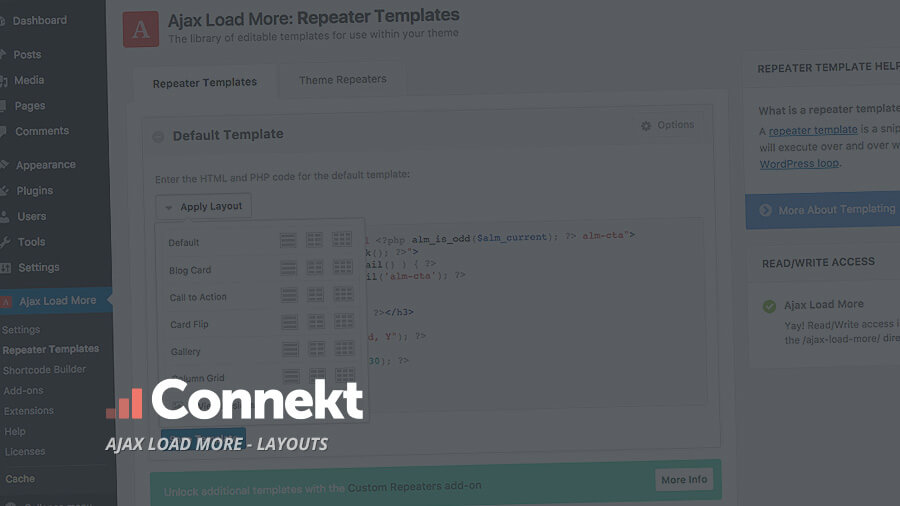Open the Add-ons submenu item
The image size is (900, 506).
[23, 391]
